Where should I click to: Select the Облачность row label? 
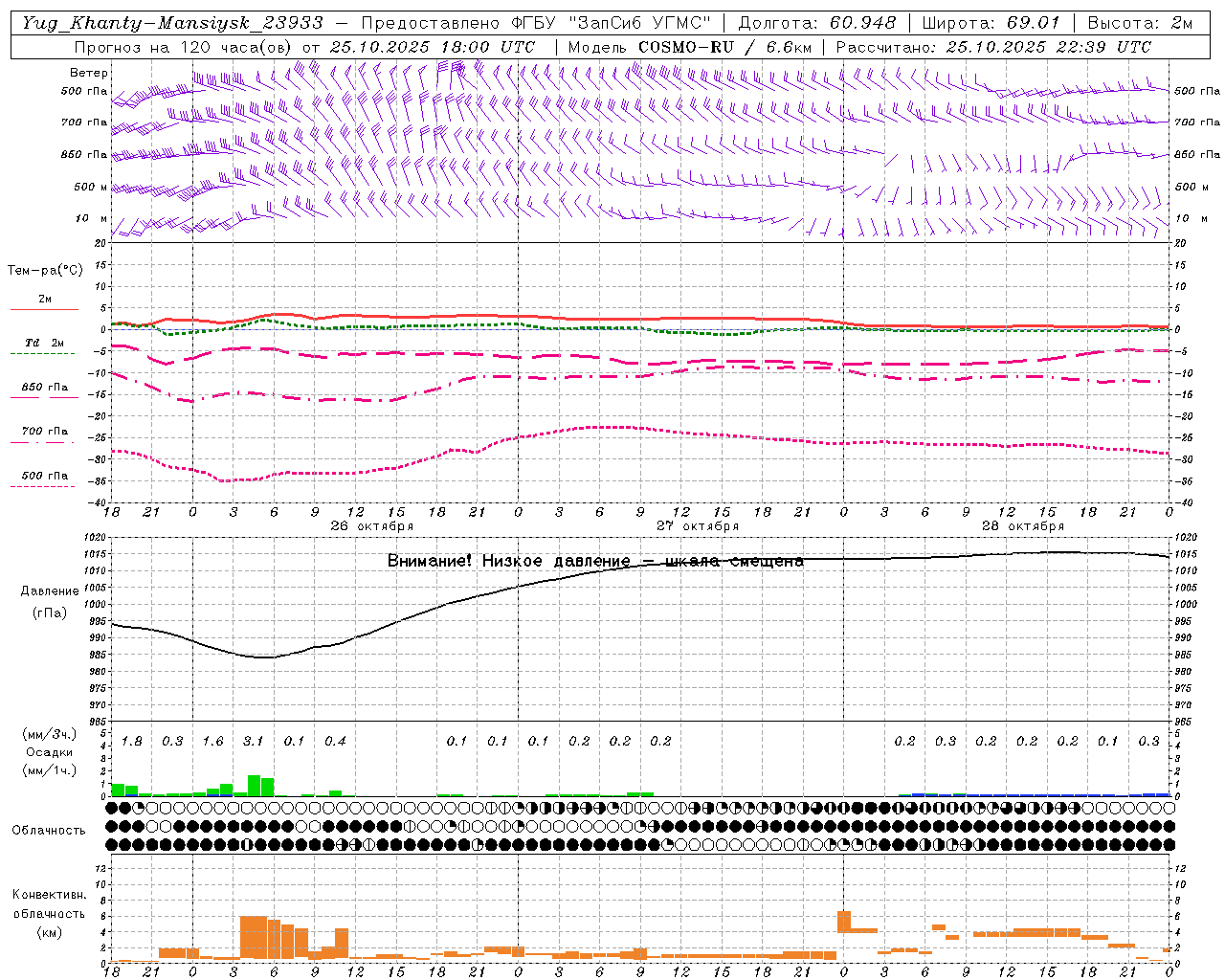pos(48,831)
